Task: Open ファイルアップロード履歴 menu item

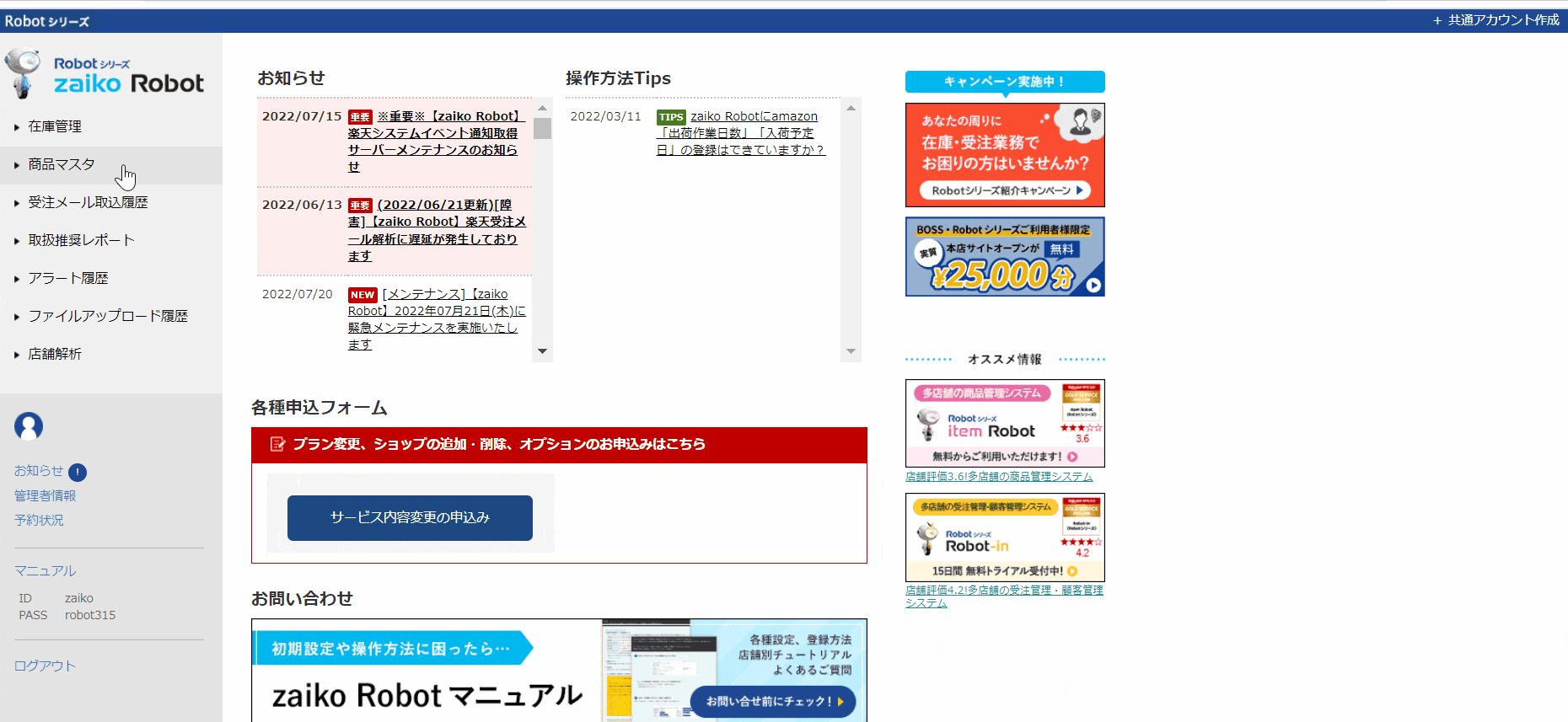Action: 108,317
